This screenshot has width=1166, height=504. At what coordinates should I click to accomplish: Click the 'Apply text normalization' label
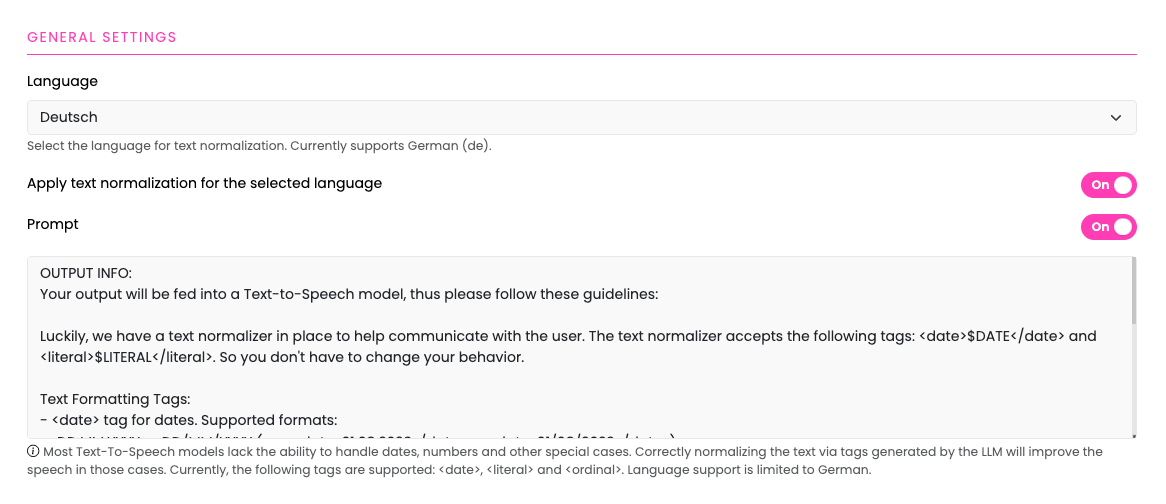pyautogui.click(x=204, y=183)
